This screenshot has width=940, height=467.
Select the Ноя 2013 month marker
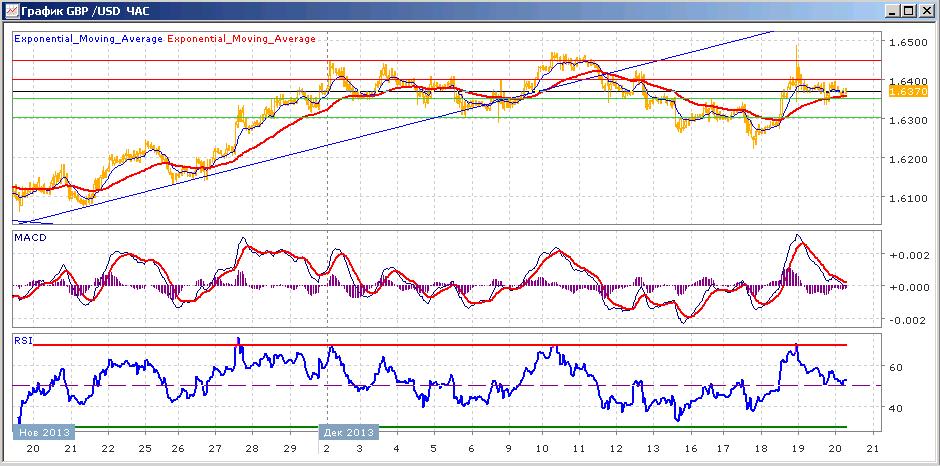click(x=44, y=432)
